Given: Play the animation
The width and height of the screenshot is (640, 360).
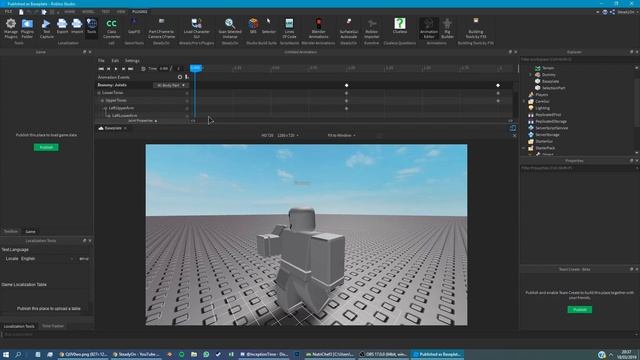Looking at the screenshot, I should point(116,69).
